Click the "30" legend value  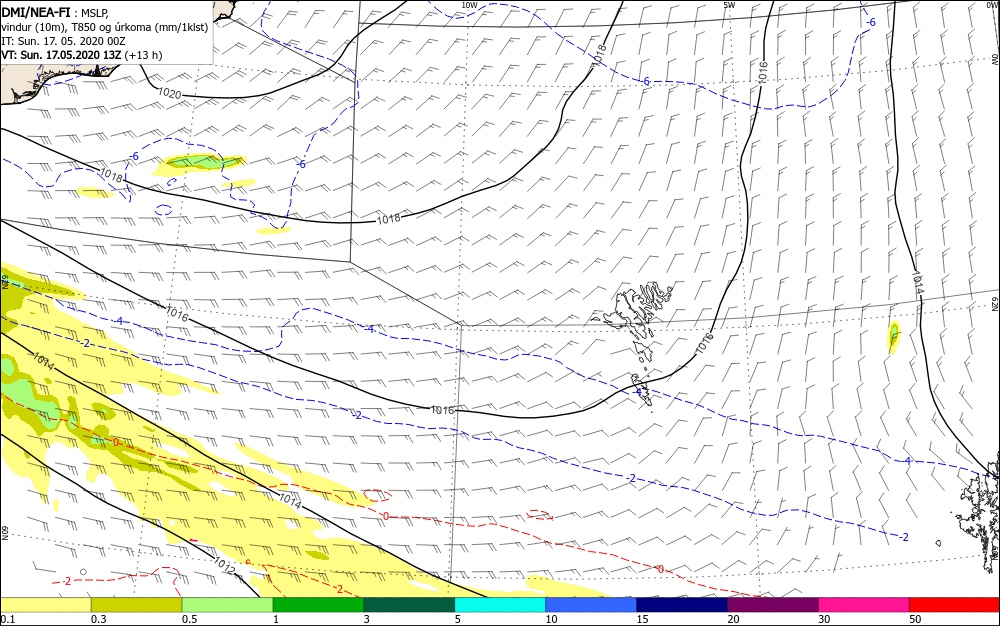825,619
